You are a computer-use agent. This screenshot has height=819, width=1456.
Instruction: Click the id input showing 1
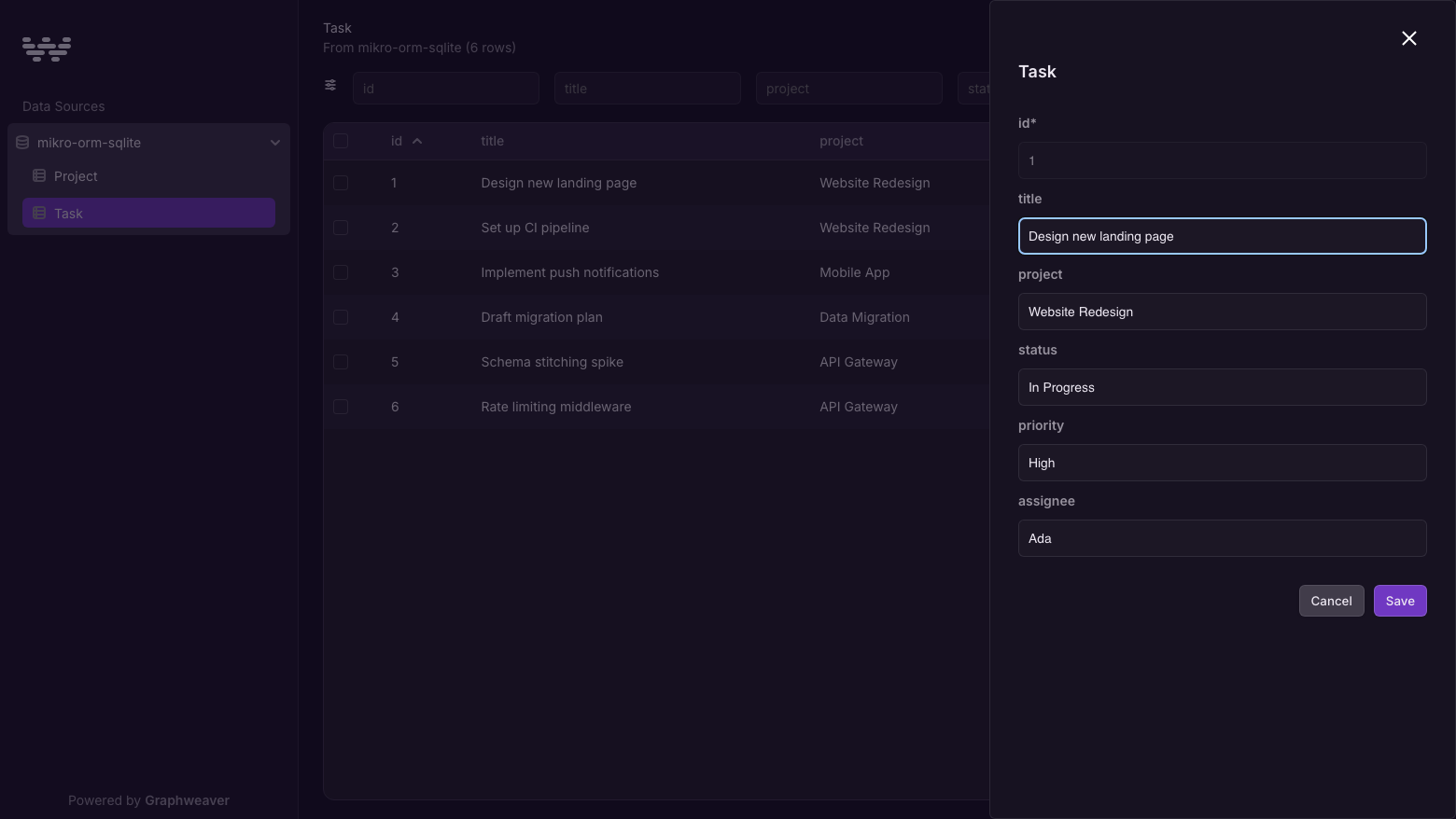pyautogui.click(x=1222, y=160)
